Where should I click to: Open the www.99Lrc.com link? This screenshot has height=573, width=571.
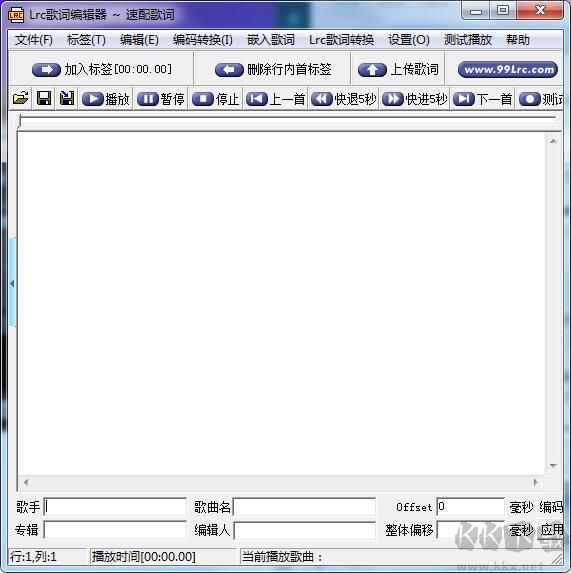pos(508,69)
